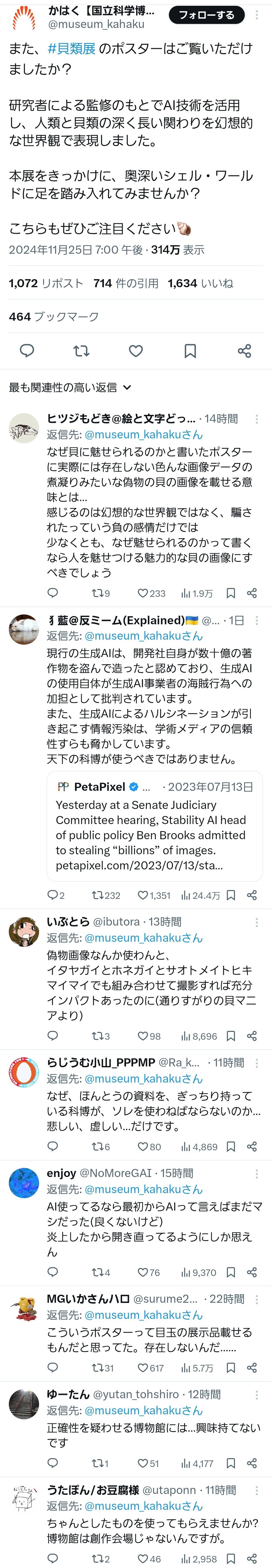Click the フォローする follow button
The height and width of the screenshot is (1568, 272).
(x=206, y=15)
